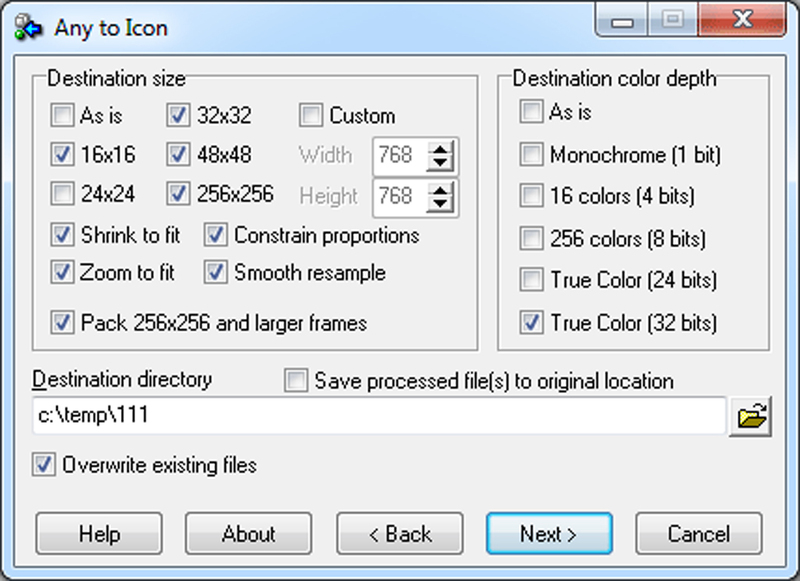Minimize the Any to Icon window
The width and height of the screenshot is (800, 581).
[622, 20]
